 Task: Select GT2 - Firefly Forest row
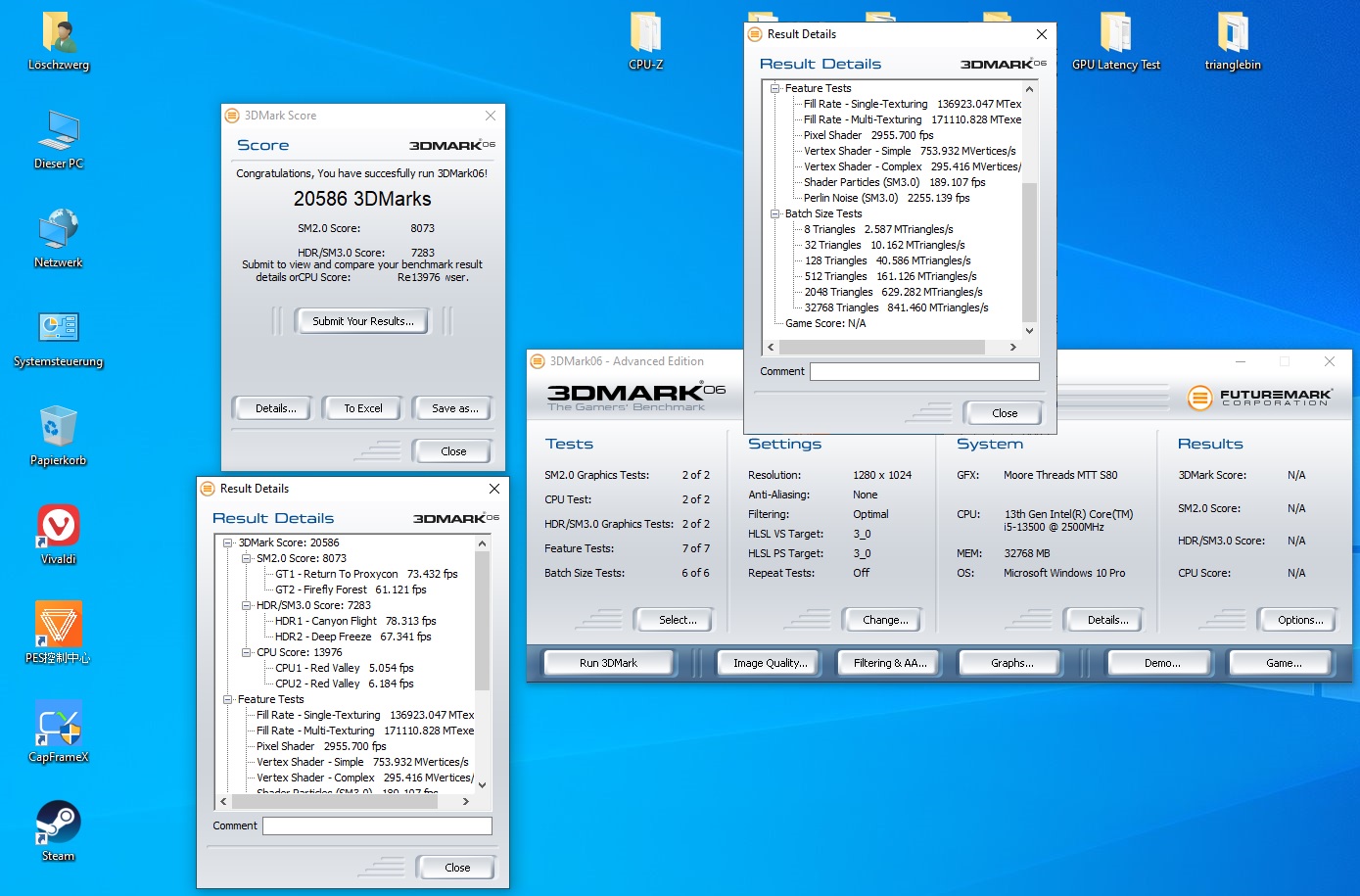(351, 589)
